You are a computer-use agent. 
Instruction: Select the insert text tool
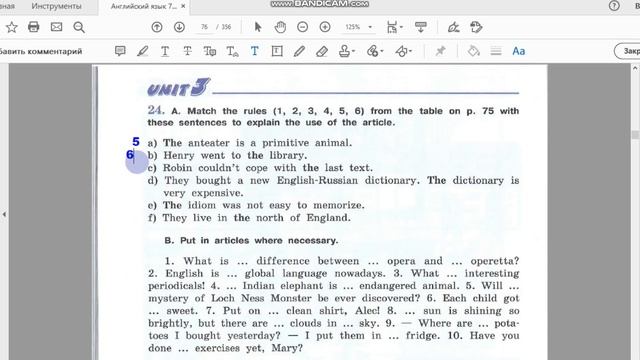click(232, 51)
